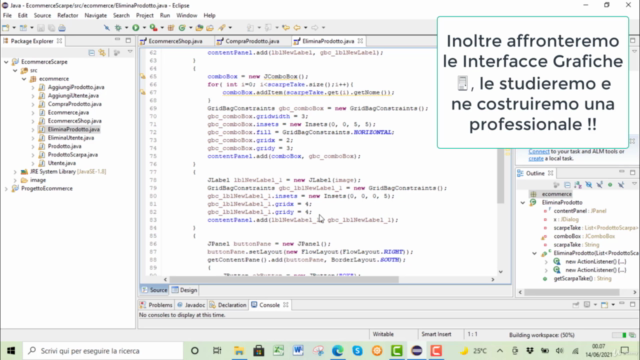The width and height of the screenshot is (640, 360).
Task: Open the Refactor menu
Action: (x=67, y=16)
